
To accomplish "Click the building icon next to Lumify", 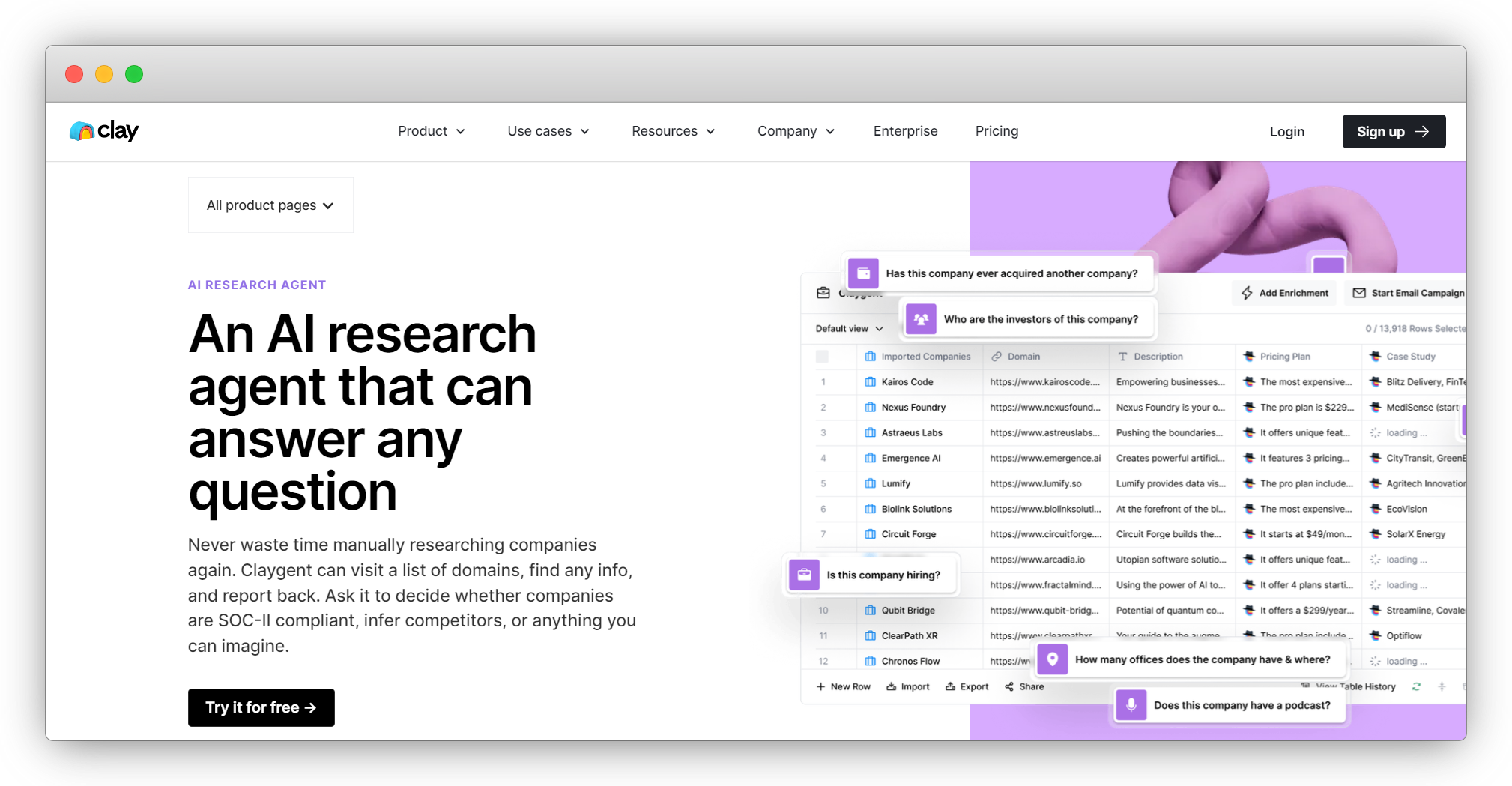I will pos(870,483).
